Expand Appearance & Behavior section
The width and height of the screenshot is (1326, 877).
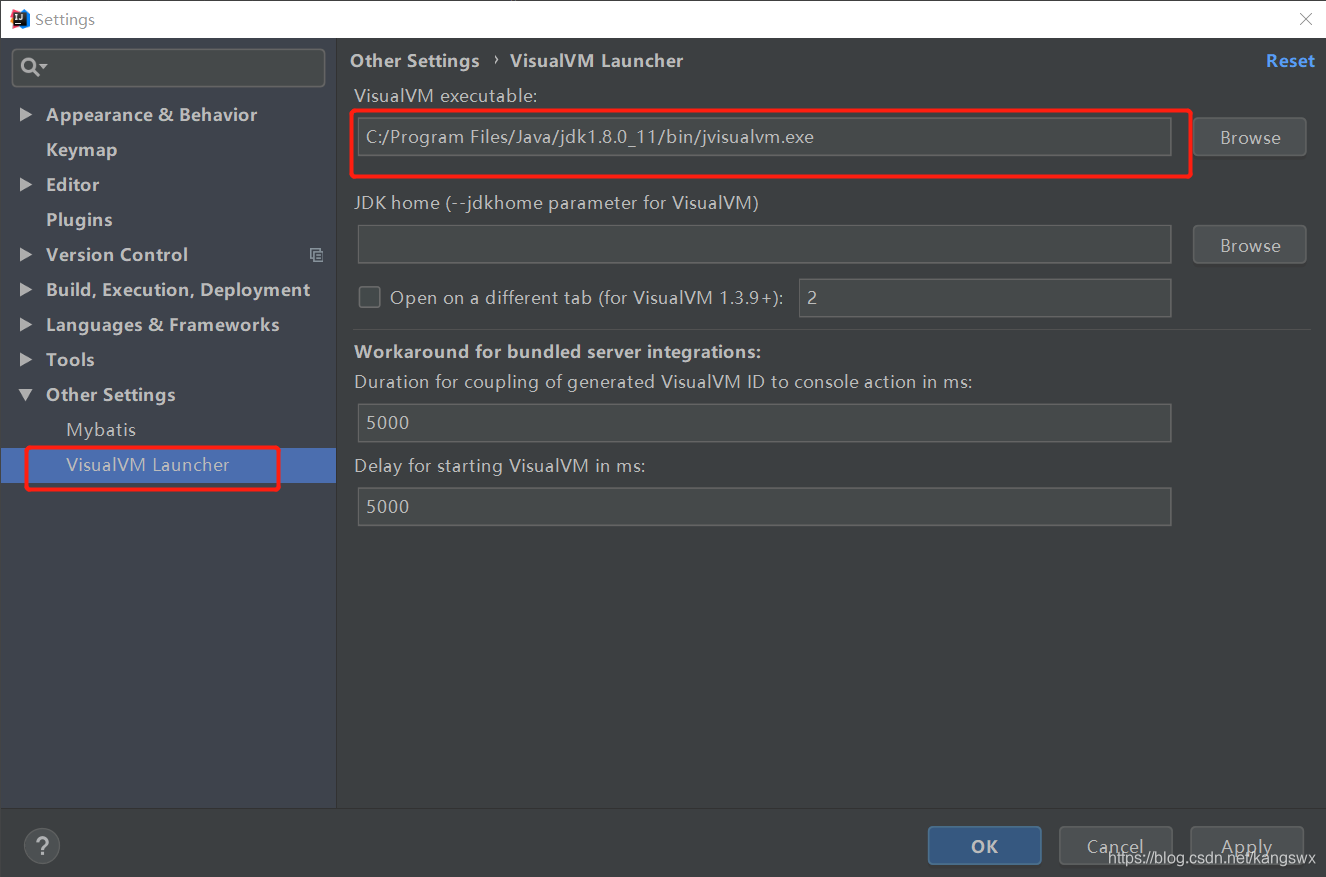26,115
